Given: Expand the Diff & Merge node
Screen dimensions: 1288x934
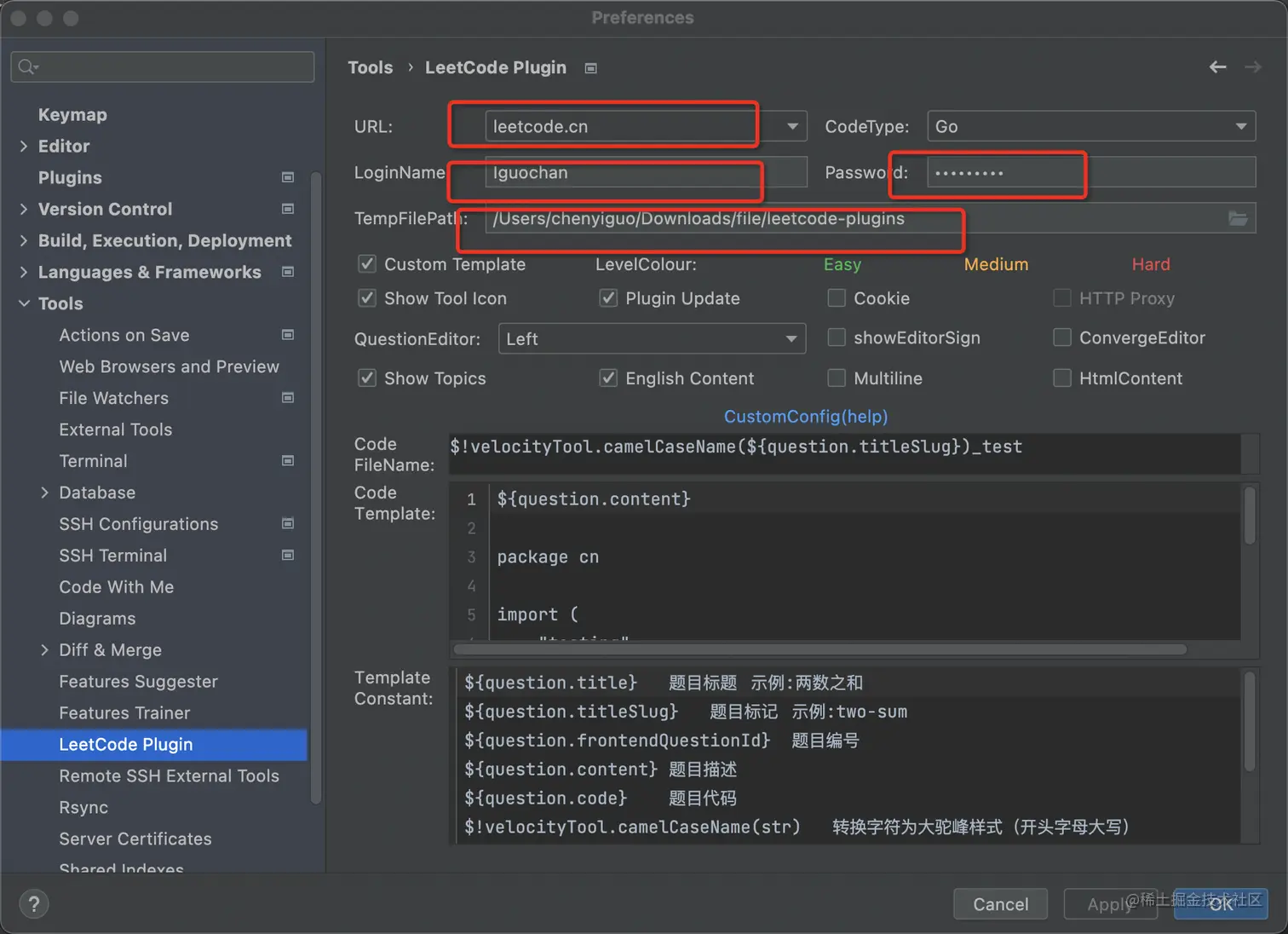Looking at the screenshot, I should click(x=44, y=650).
